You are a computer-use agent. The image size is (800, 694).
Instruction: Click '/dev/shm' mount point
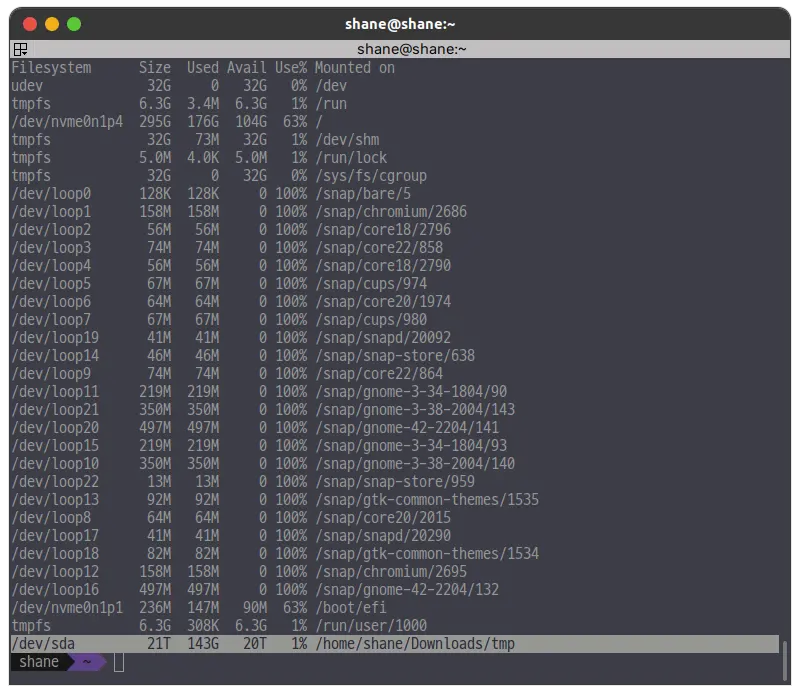pos(347,139)
